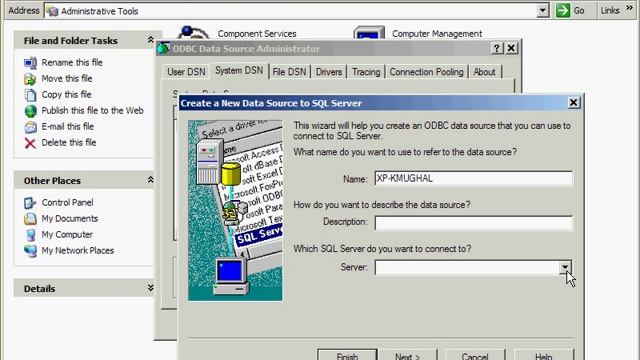
Task: Select the System DSN tab
Action: [x=239, y=71]
